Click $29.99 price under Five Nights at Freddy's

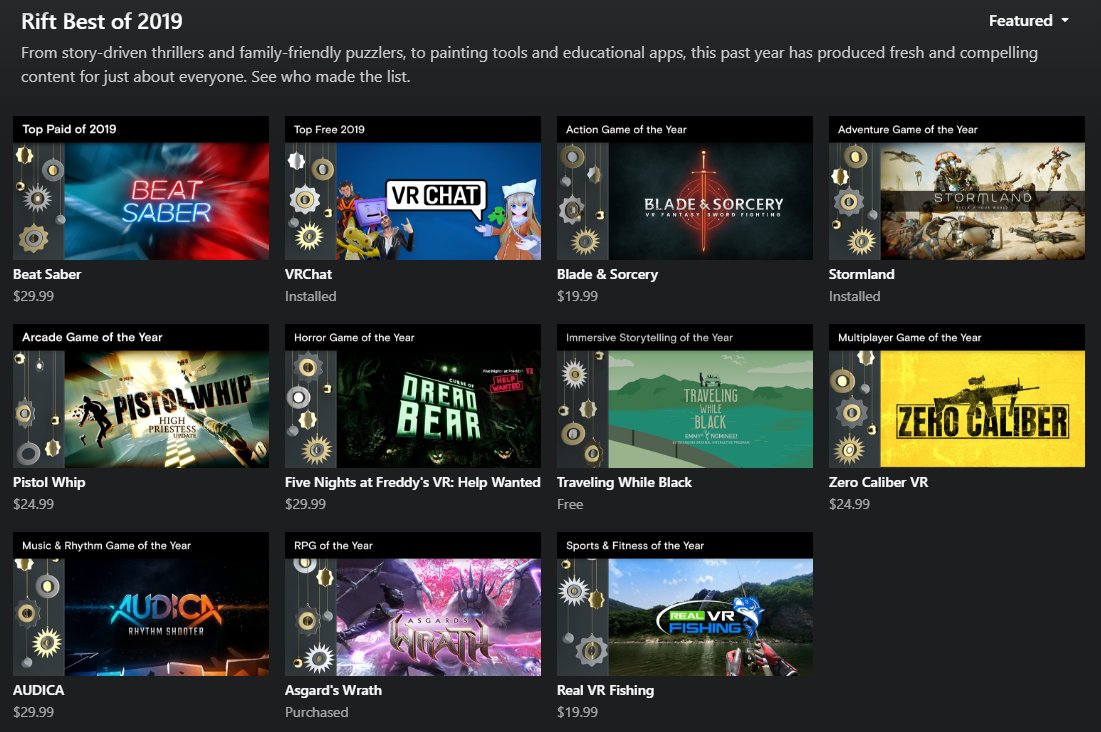[305, 504]
